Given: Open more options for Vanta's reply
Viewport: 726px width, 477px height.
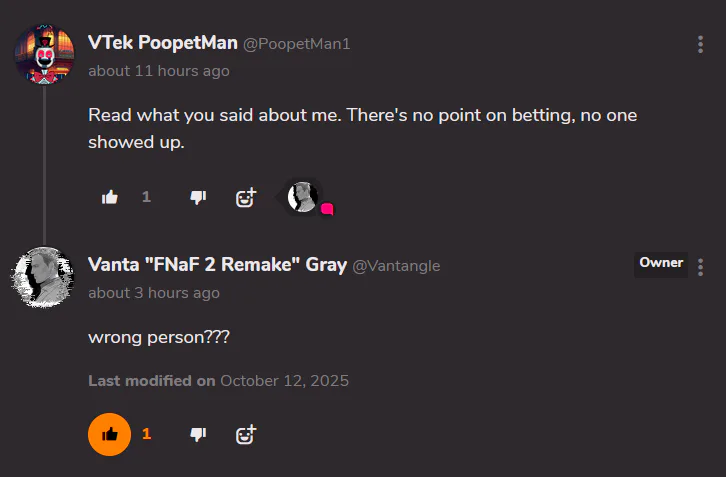Looking at the screenshot, I should [700, 267].
